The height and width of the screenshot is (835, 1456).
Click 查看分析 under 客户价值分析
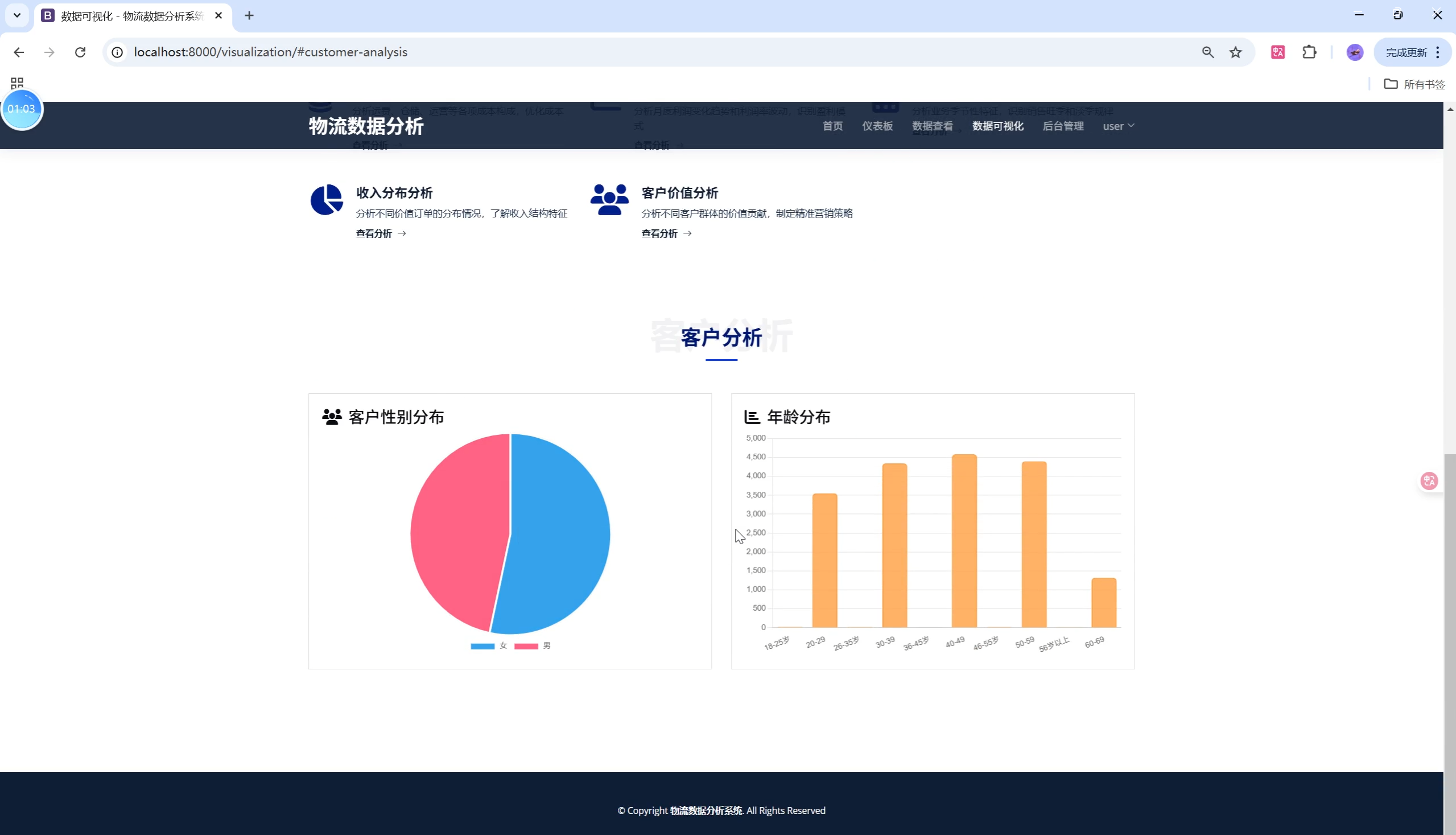click(x=667, y=233)
